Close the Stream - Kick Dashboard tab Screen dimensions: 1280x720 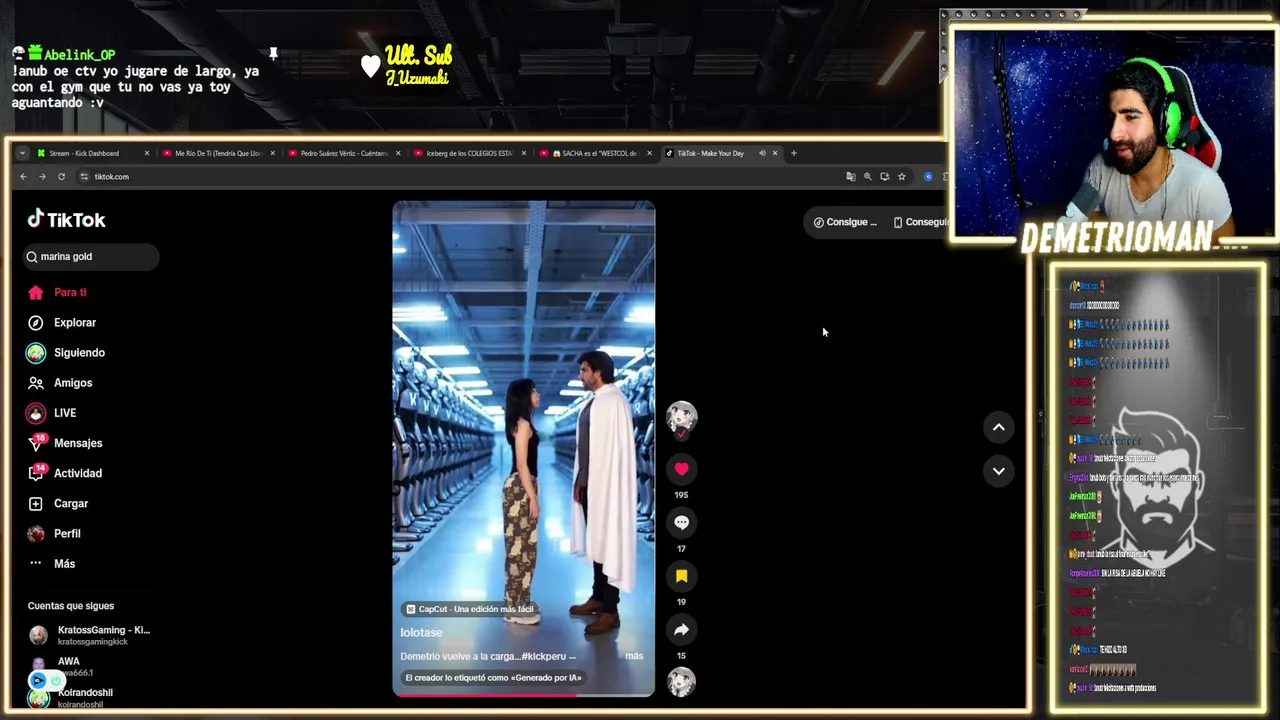pos(147,153)
